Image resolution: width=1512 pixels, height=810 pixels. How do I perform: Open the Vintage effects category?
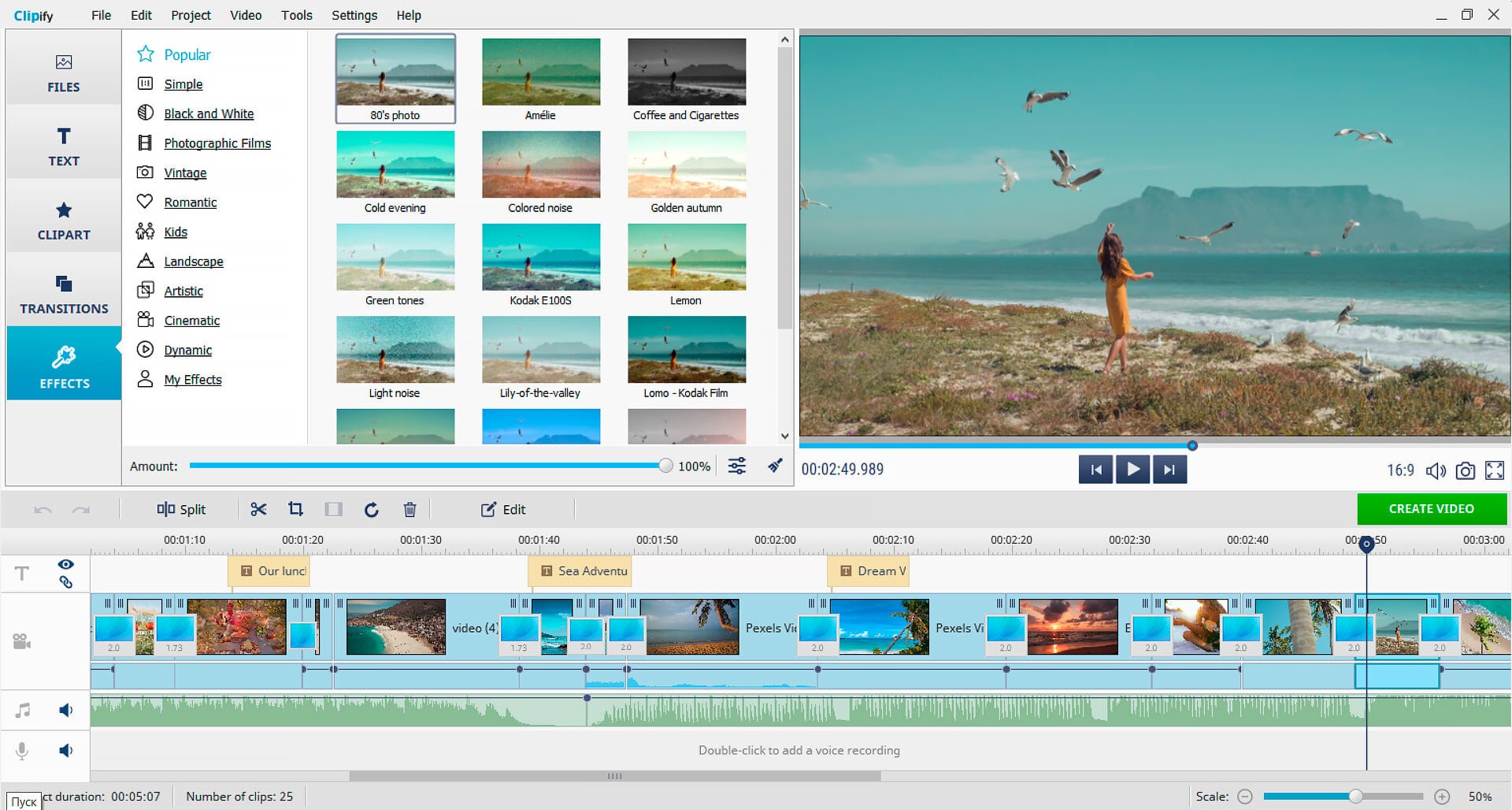pyautogui.click(x=185, y=173)
